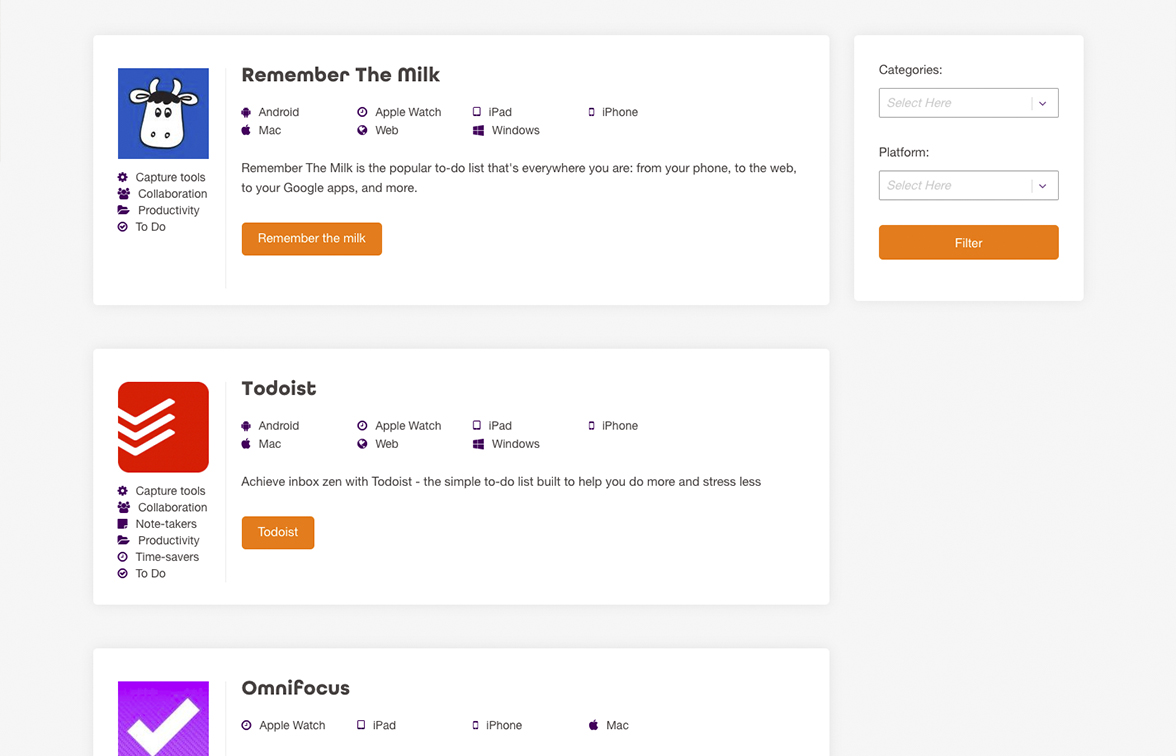Click the Mac apple icon under Omnifocus
Image resolution: width=1176 pixels, height=756 pixels.
[593, 725]
